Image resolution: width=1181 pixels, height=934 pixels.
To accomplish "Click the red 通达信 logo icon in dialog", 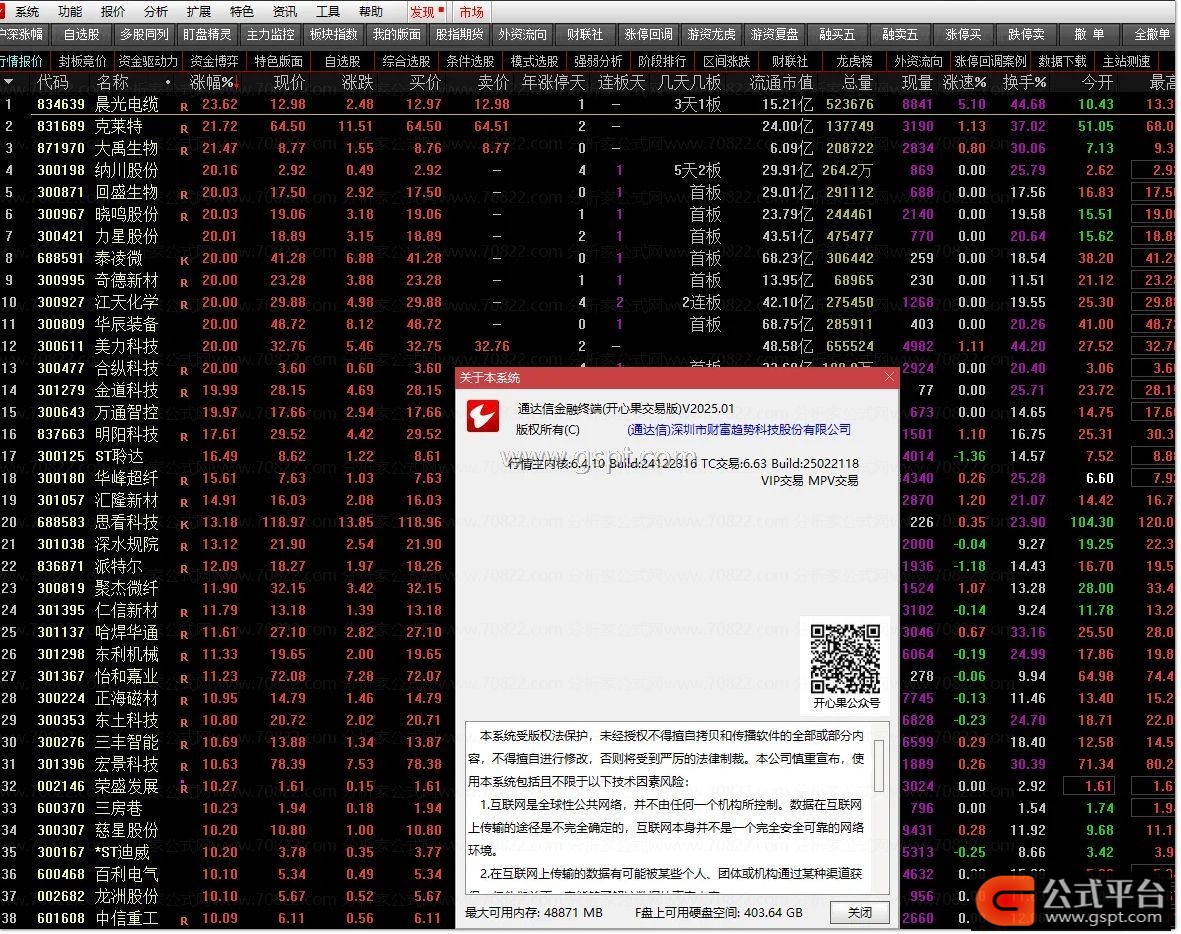I will (x=483, y=416).
